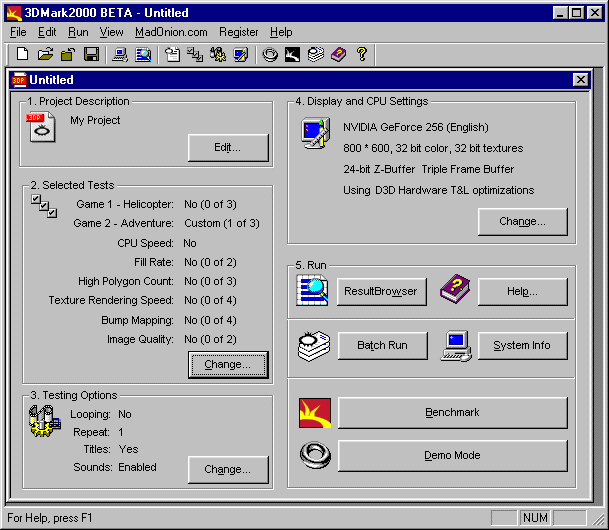Click Change... under Selected Tests
Screen dimensions: 609x530
coord(228,365)
